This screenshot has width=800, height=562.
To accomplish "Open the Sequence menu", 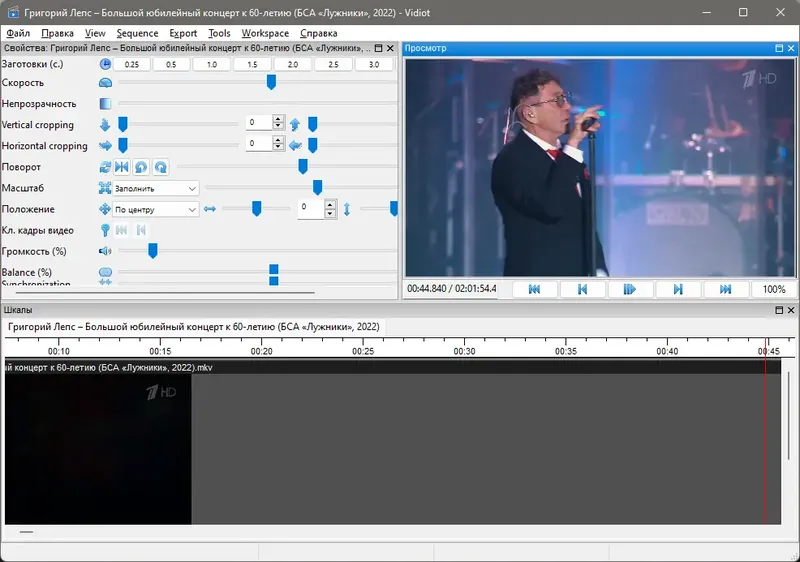I will coord(137,33).
